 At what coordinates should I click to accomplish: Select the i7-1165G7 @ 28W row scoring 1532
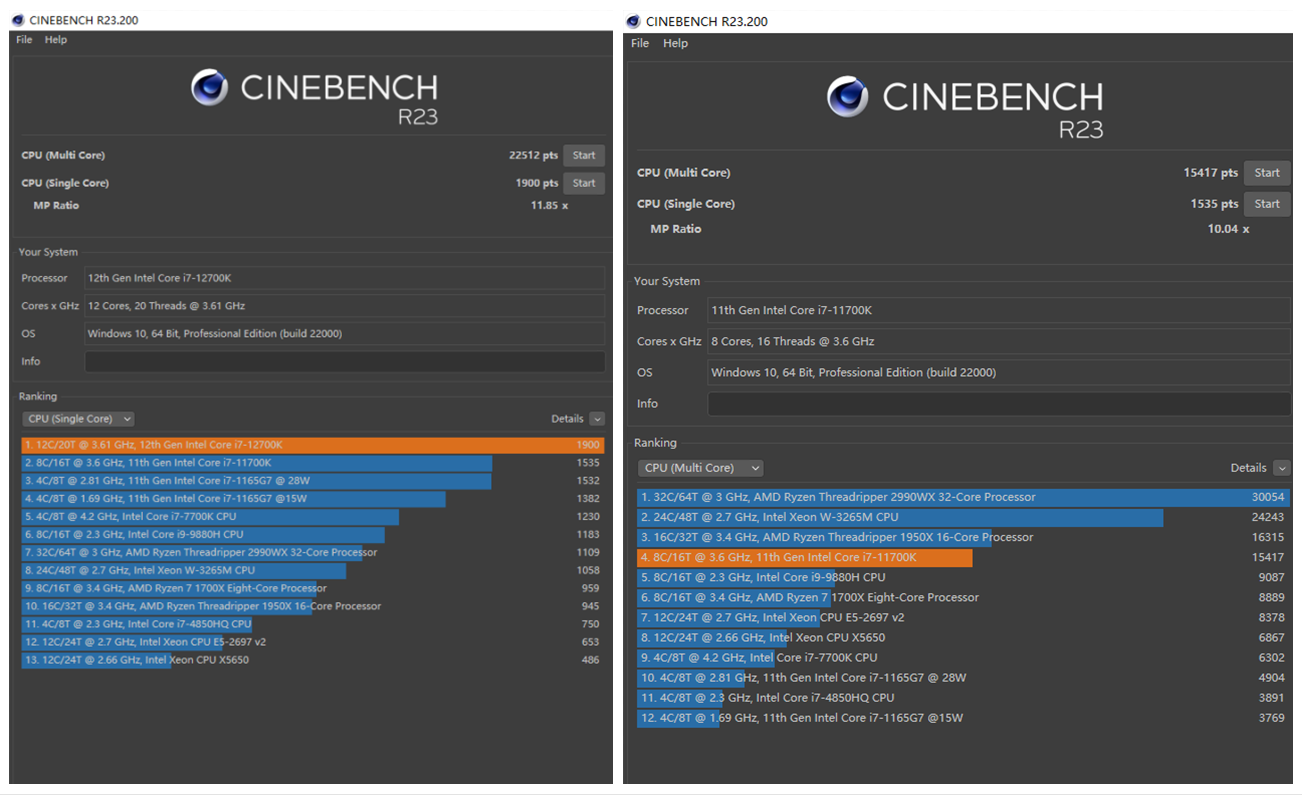point(313,481)
